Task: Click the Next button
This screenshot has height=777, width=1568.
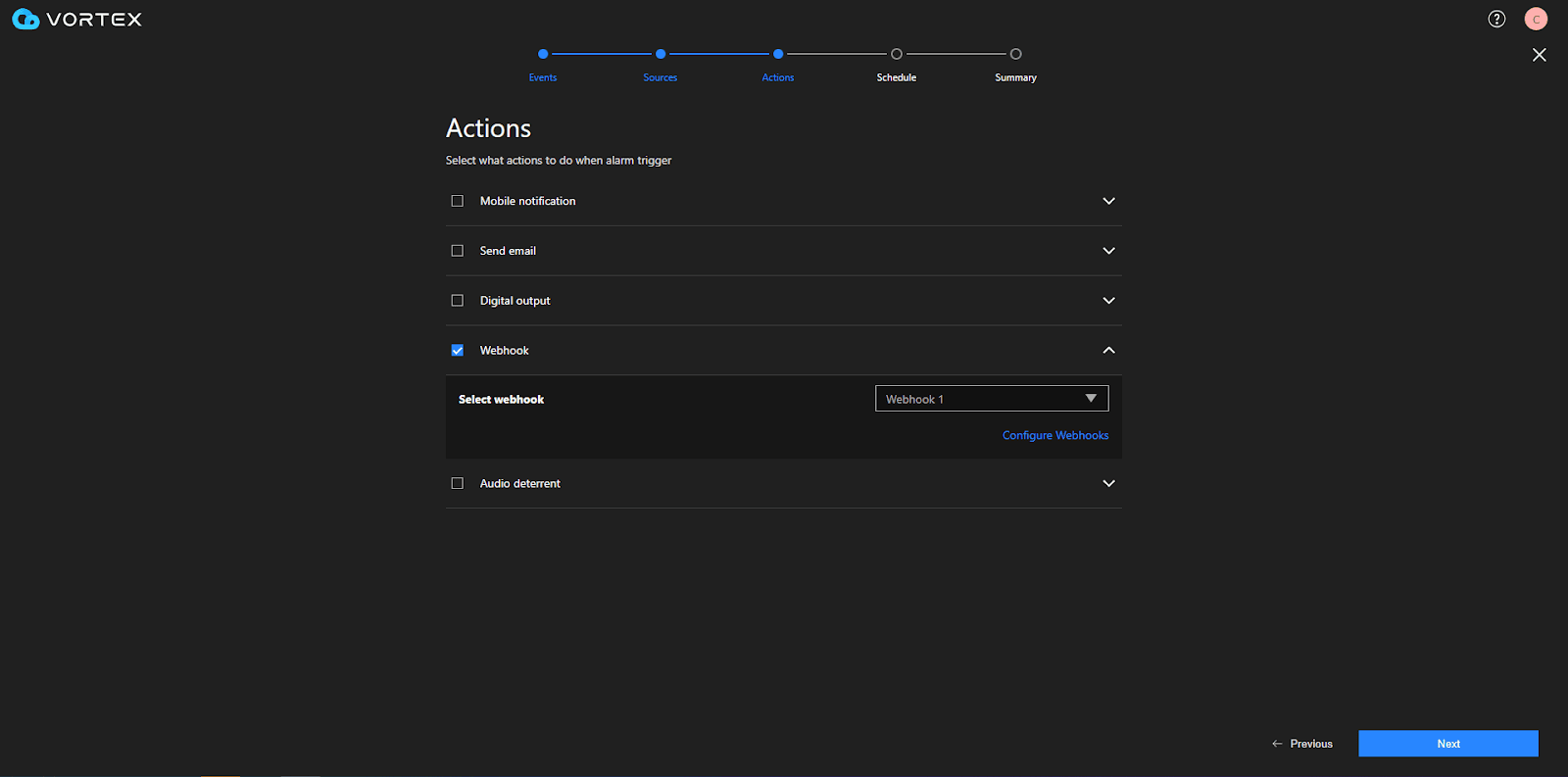Action: point(1447,744)
